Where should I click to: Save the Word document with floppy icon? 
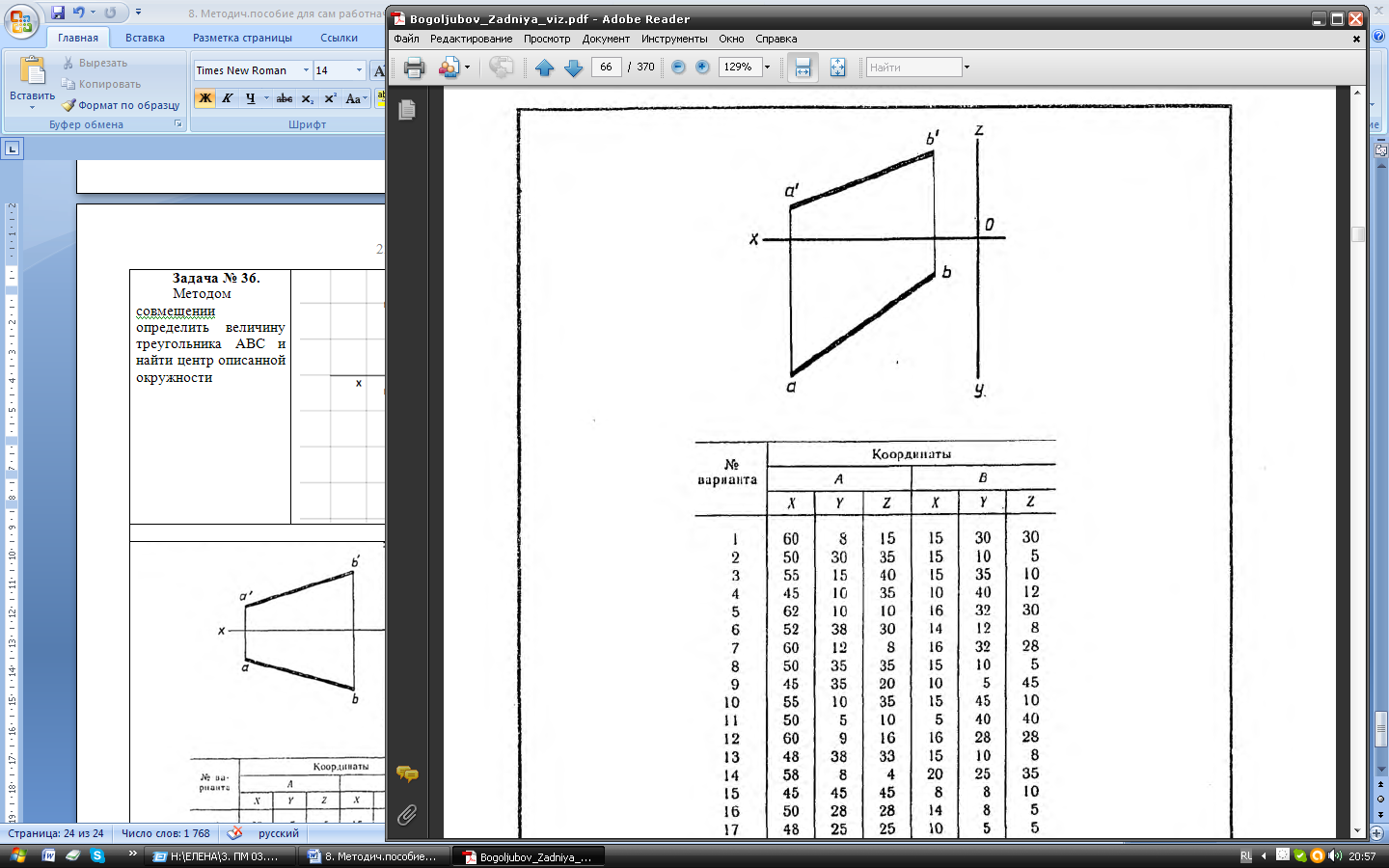58,13
